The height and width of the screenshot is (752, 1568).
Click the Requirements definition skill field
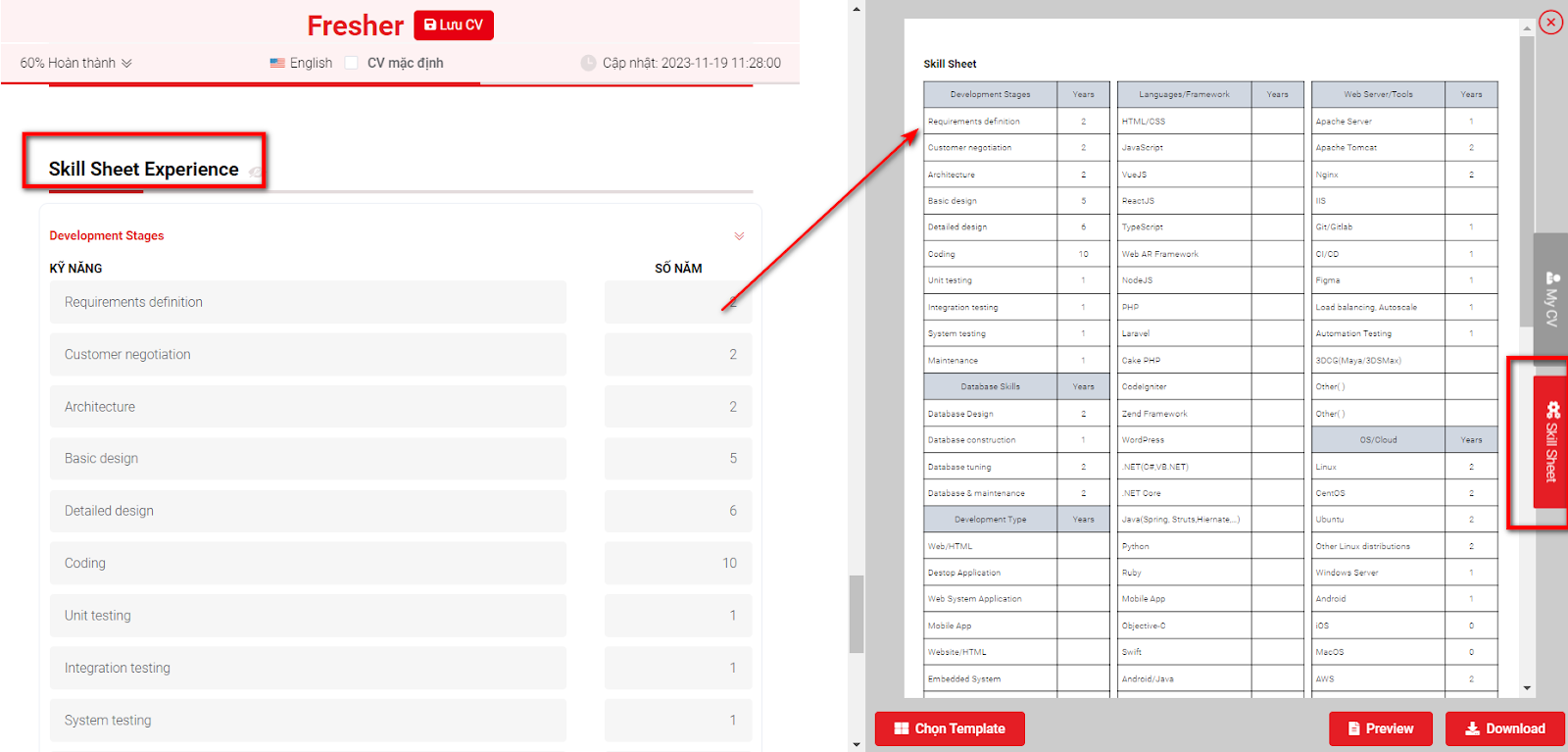pyautogui.click(x=308, y=302)
